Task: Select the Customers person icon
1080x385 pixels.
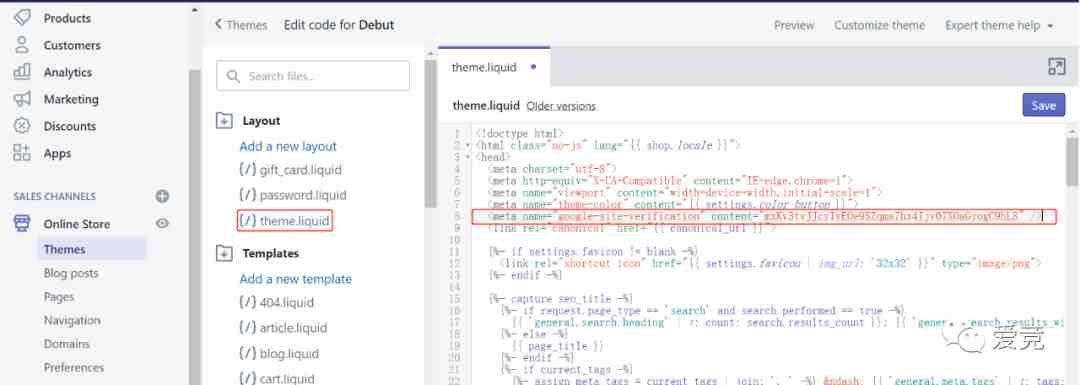Action: click(x=22, y=45)
